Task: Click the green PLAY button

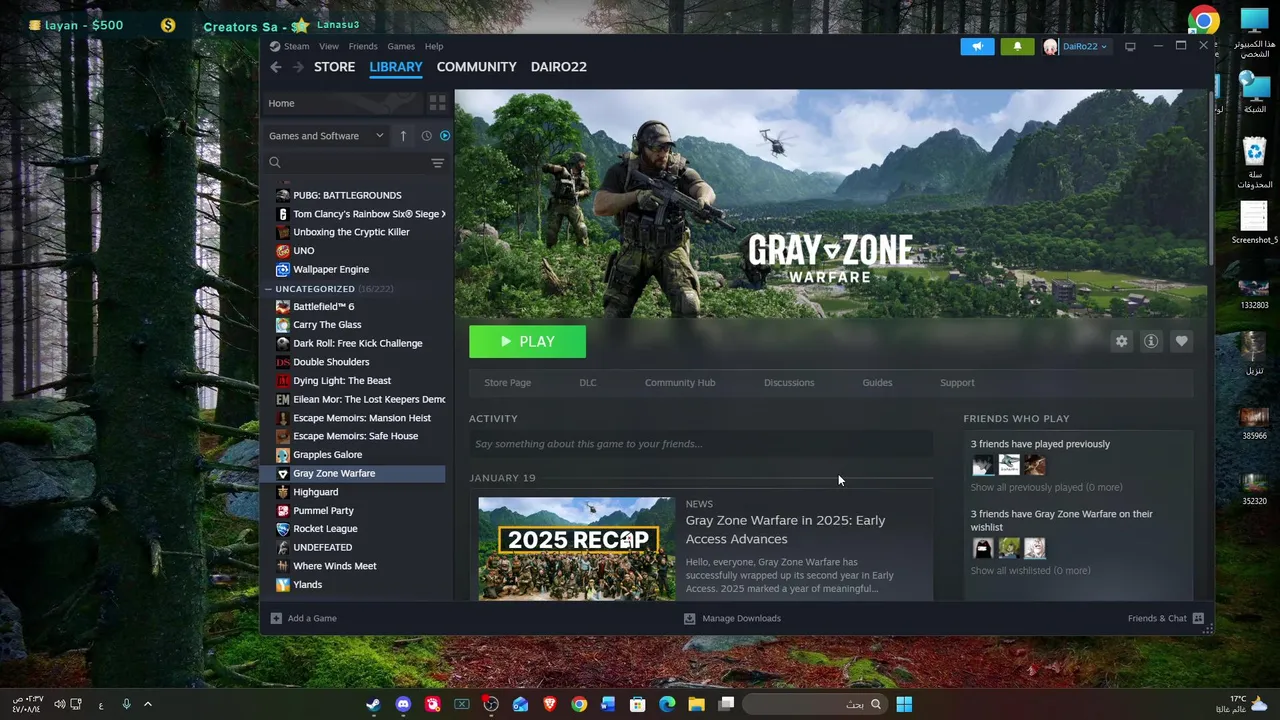Action: [528, 342]
